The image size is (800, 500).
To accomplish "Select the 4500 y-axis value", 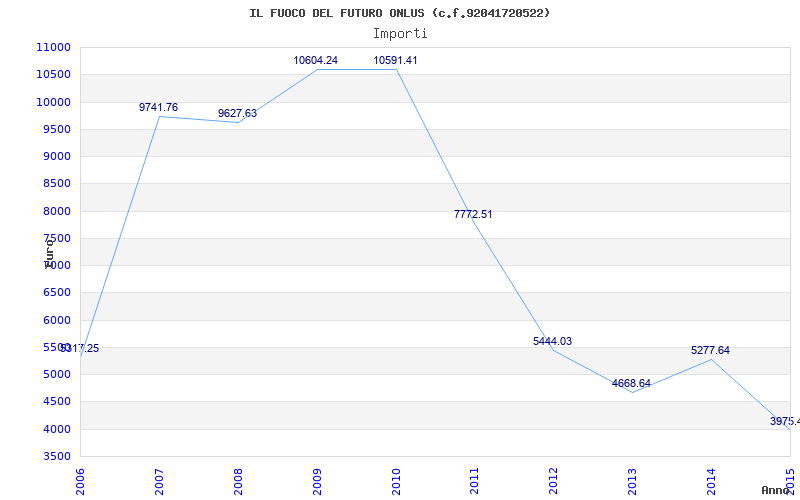I will [x=56, y=402].
